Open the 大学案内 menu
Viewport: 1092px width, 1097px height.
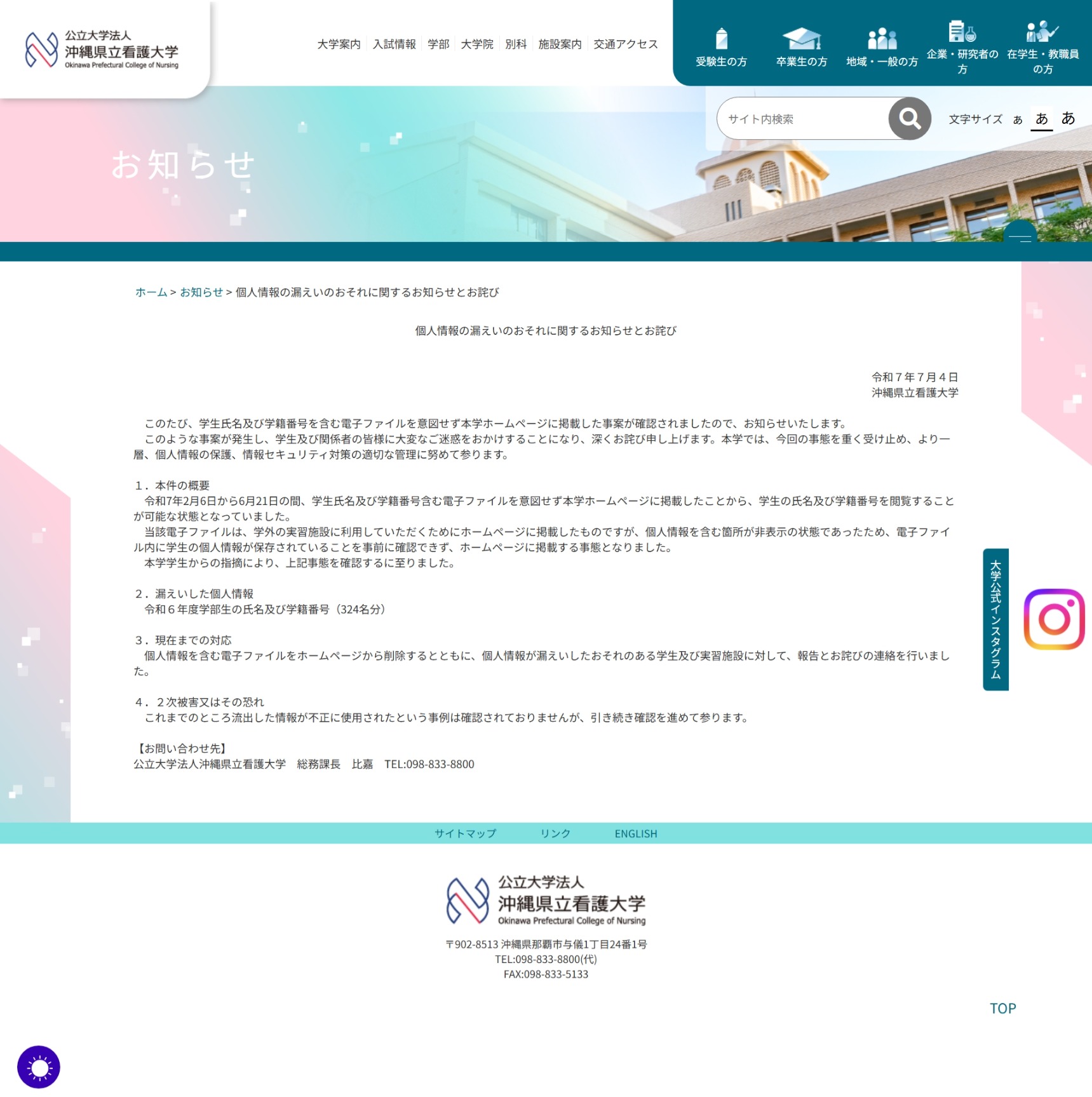[x=339, y=44]
